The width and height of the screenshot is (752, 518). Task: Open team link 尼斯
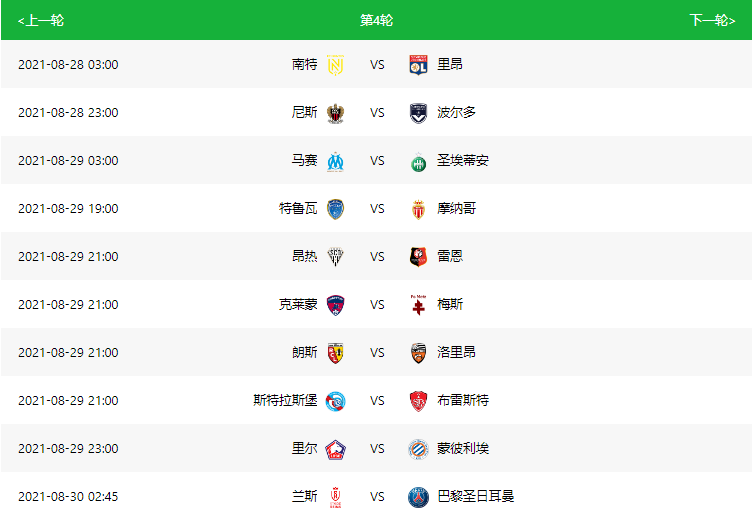point(305,112)
